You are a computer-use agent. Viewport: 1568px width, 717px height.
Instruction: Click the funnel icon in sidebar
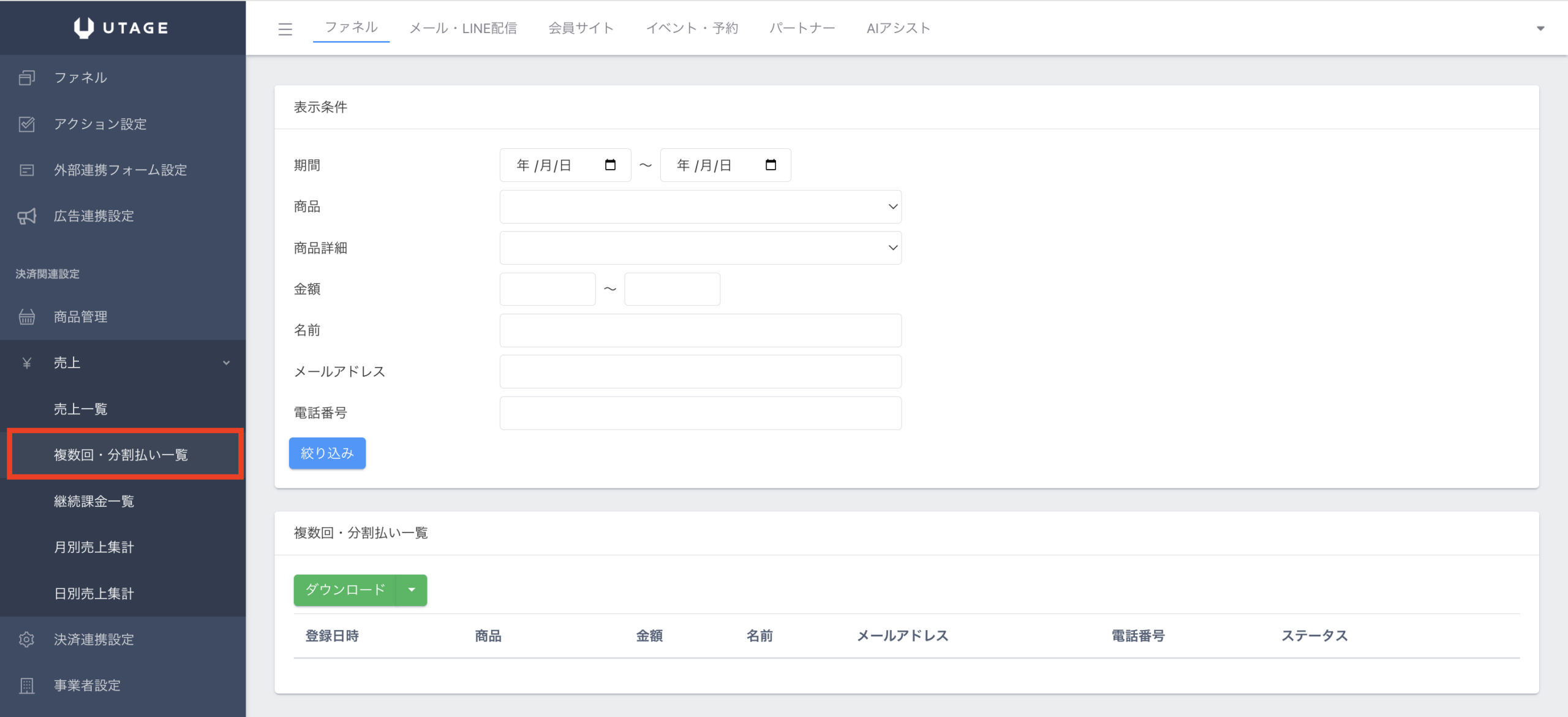coord(26,78)
